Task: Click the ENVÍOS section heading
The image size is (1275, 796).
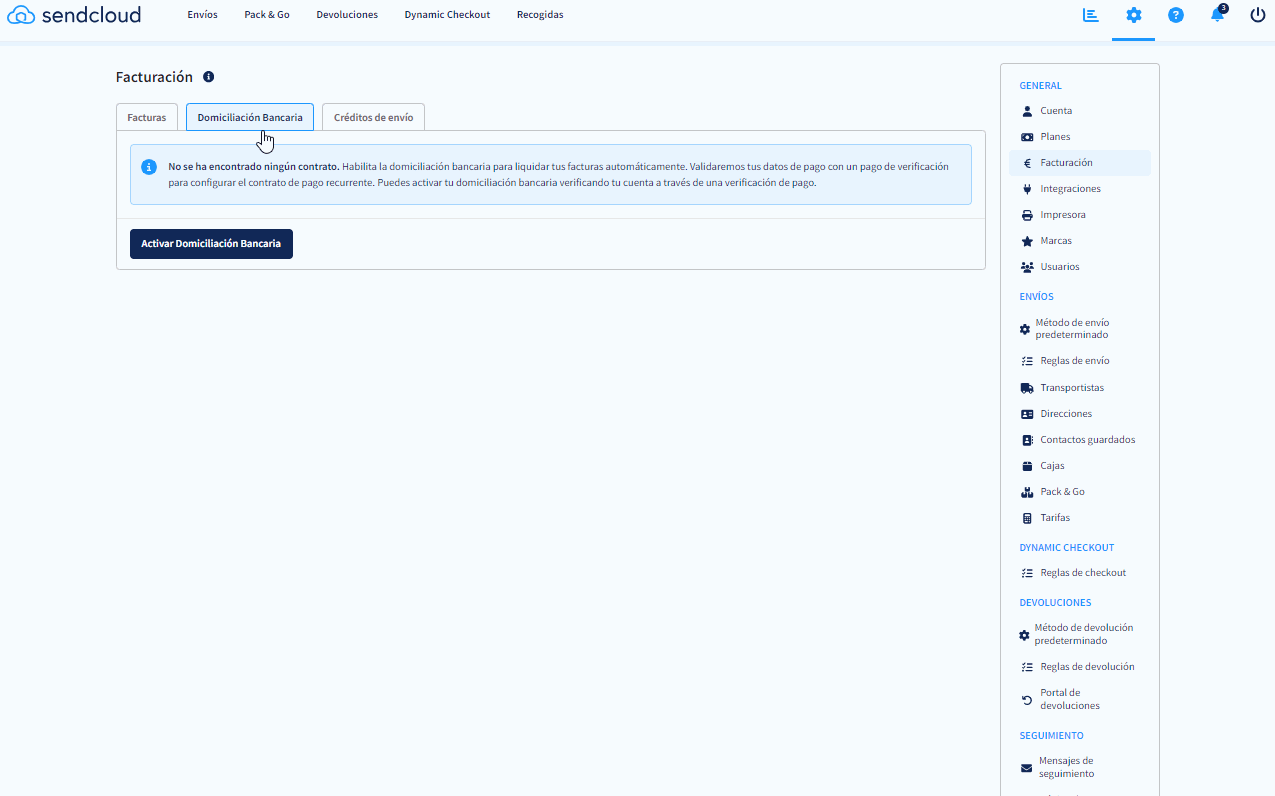Action: (x=1036, y=297)
